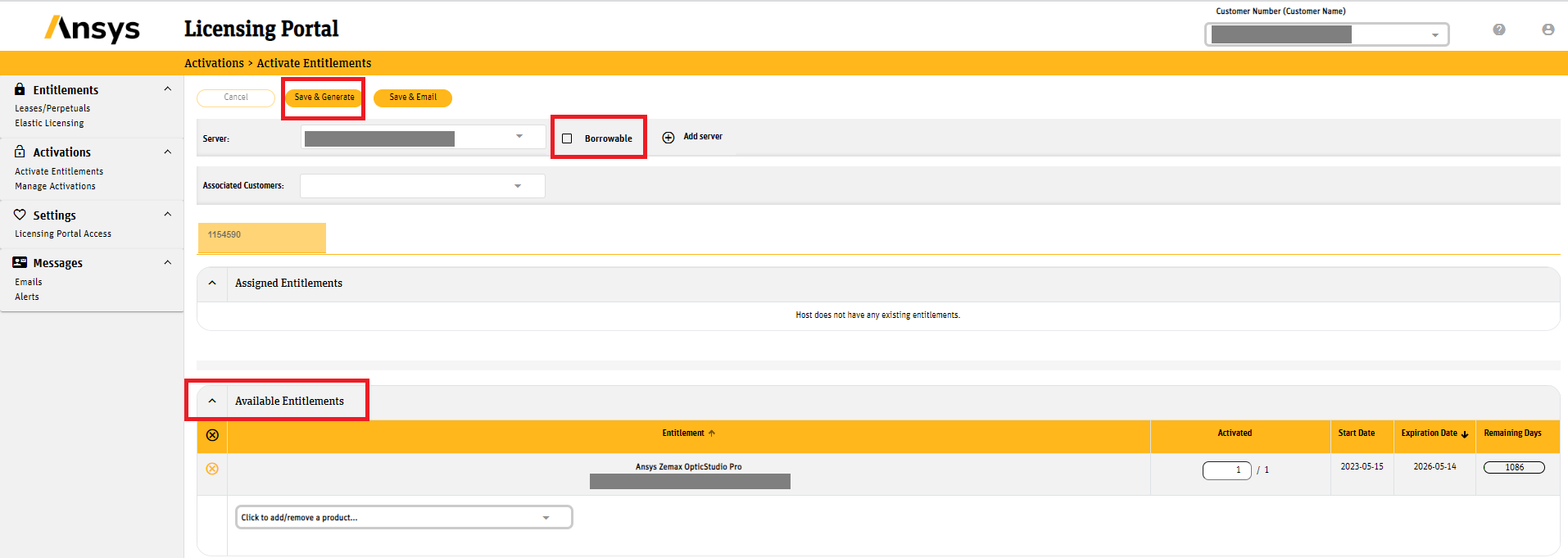Click the Cancel button
This screenshot has height=558, width=1568.
click(236, 98)
